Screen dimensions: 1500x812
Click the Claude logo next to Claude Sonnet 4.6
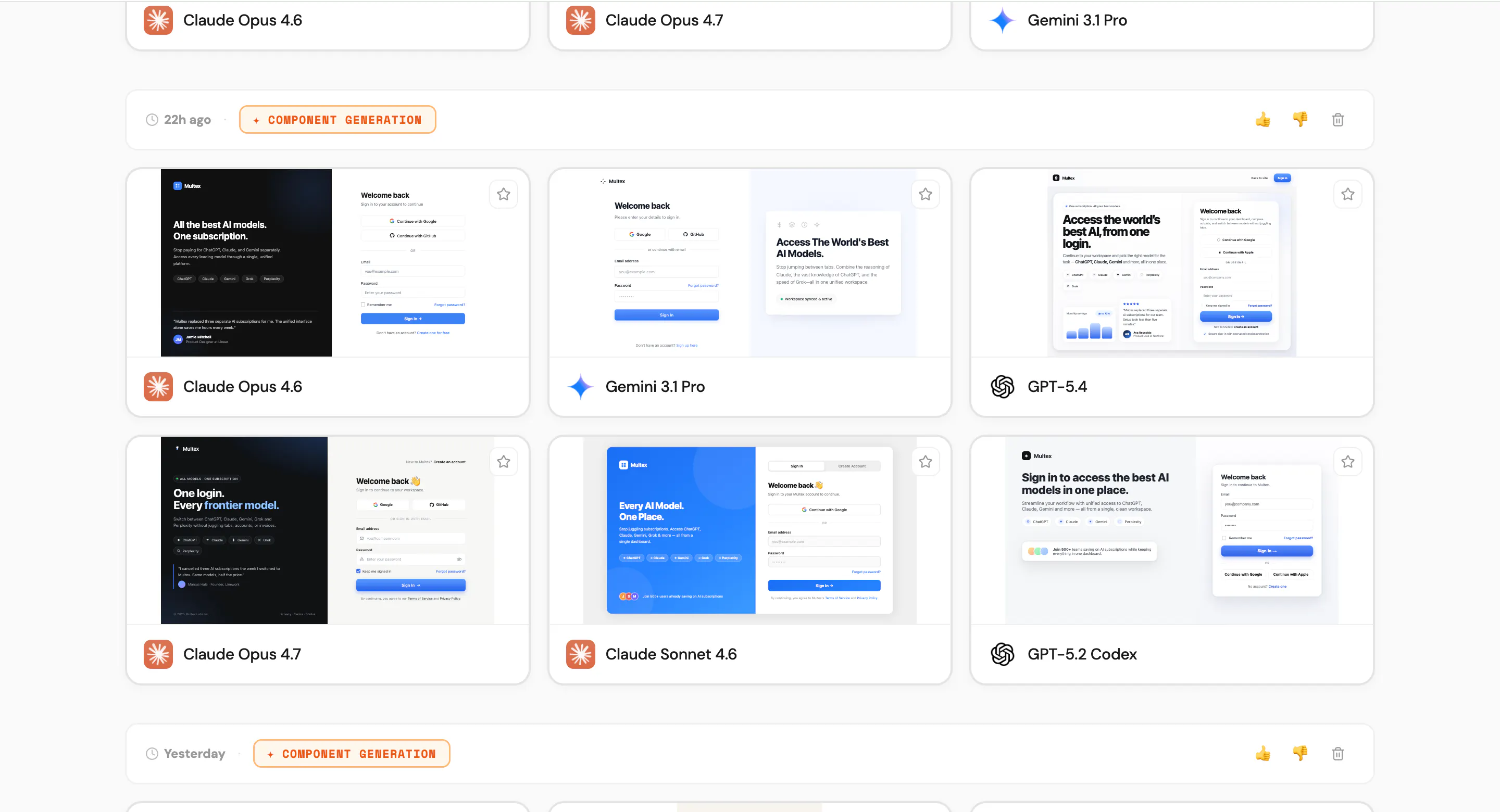[581, 654]
